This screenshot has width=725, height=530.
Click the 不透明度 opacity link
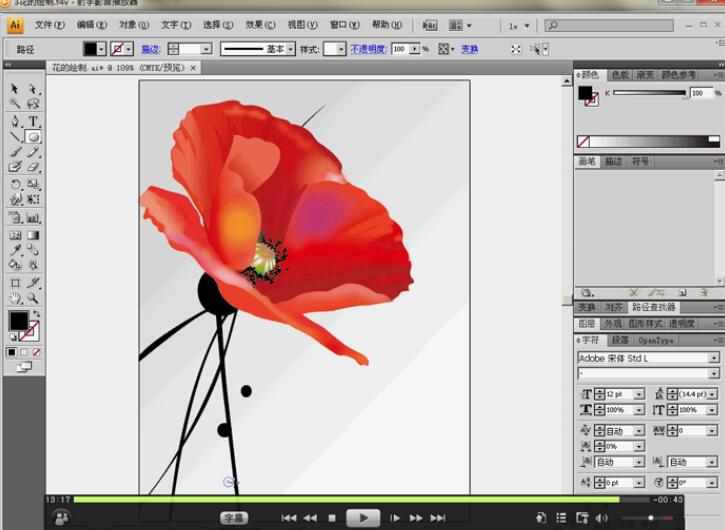point(369,49)
